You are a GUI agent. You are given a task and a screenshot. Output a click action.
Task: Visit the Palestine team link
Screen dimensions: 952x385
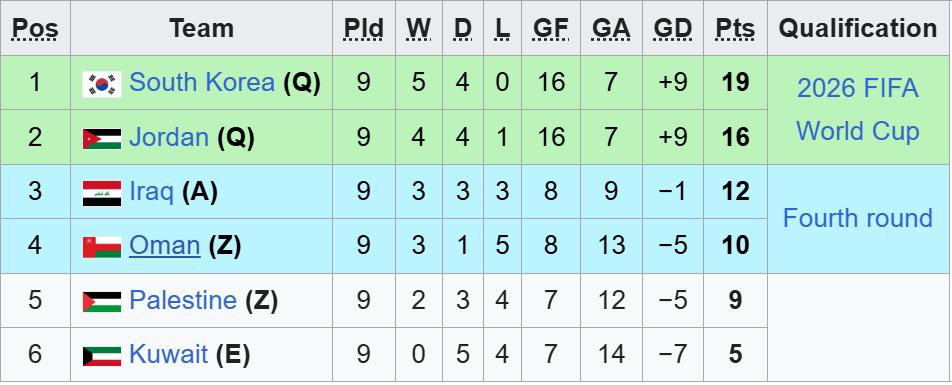[183, 300]
